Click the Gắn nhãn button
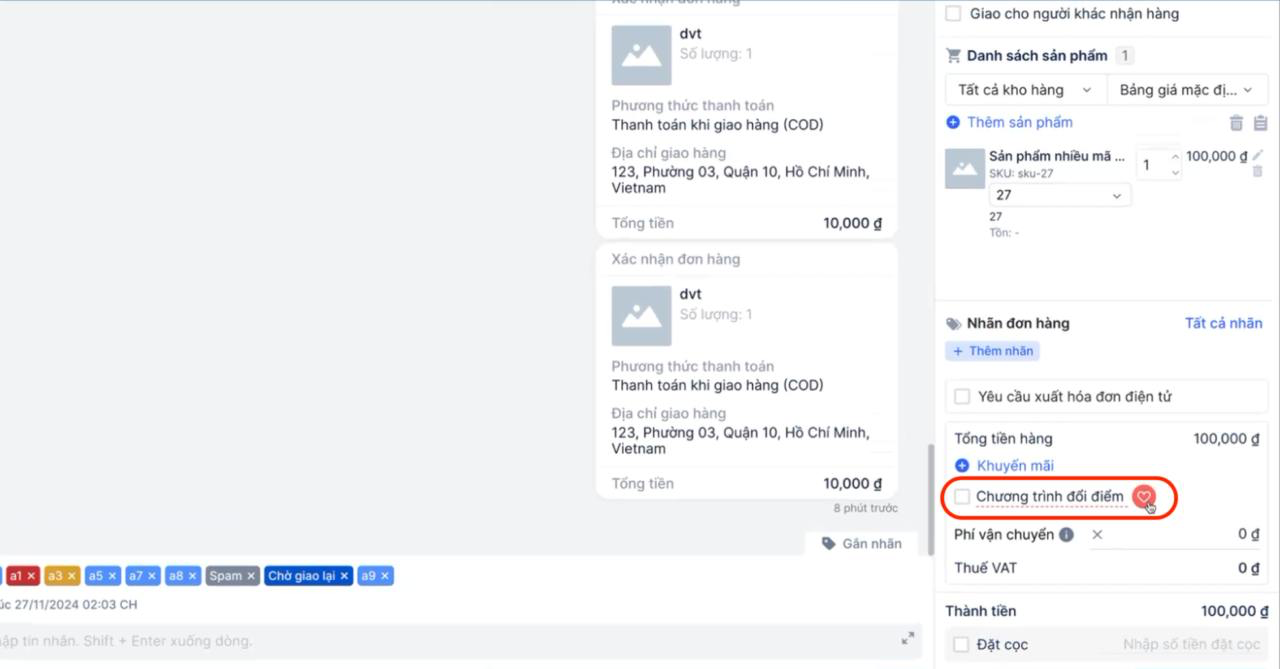 coord(861,544)
